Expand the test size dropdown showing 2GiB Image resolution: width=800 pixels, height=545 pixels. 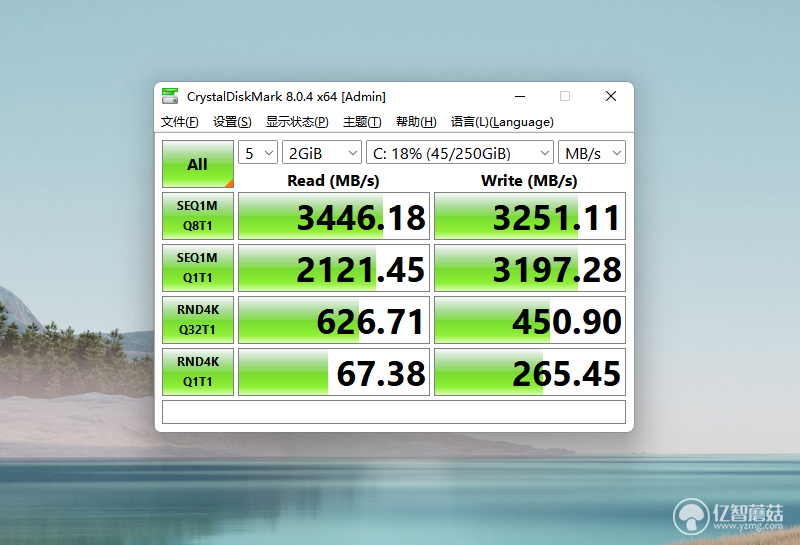coord(322,153)
